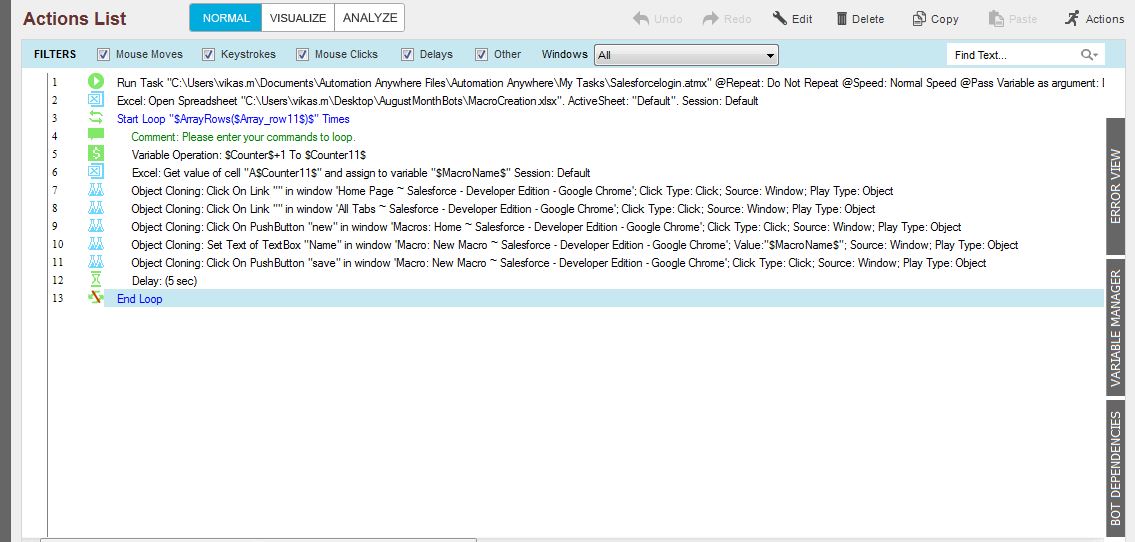
Task: Switch to the ANALYZE view tab
Action: [370, 18]
